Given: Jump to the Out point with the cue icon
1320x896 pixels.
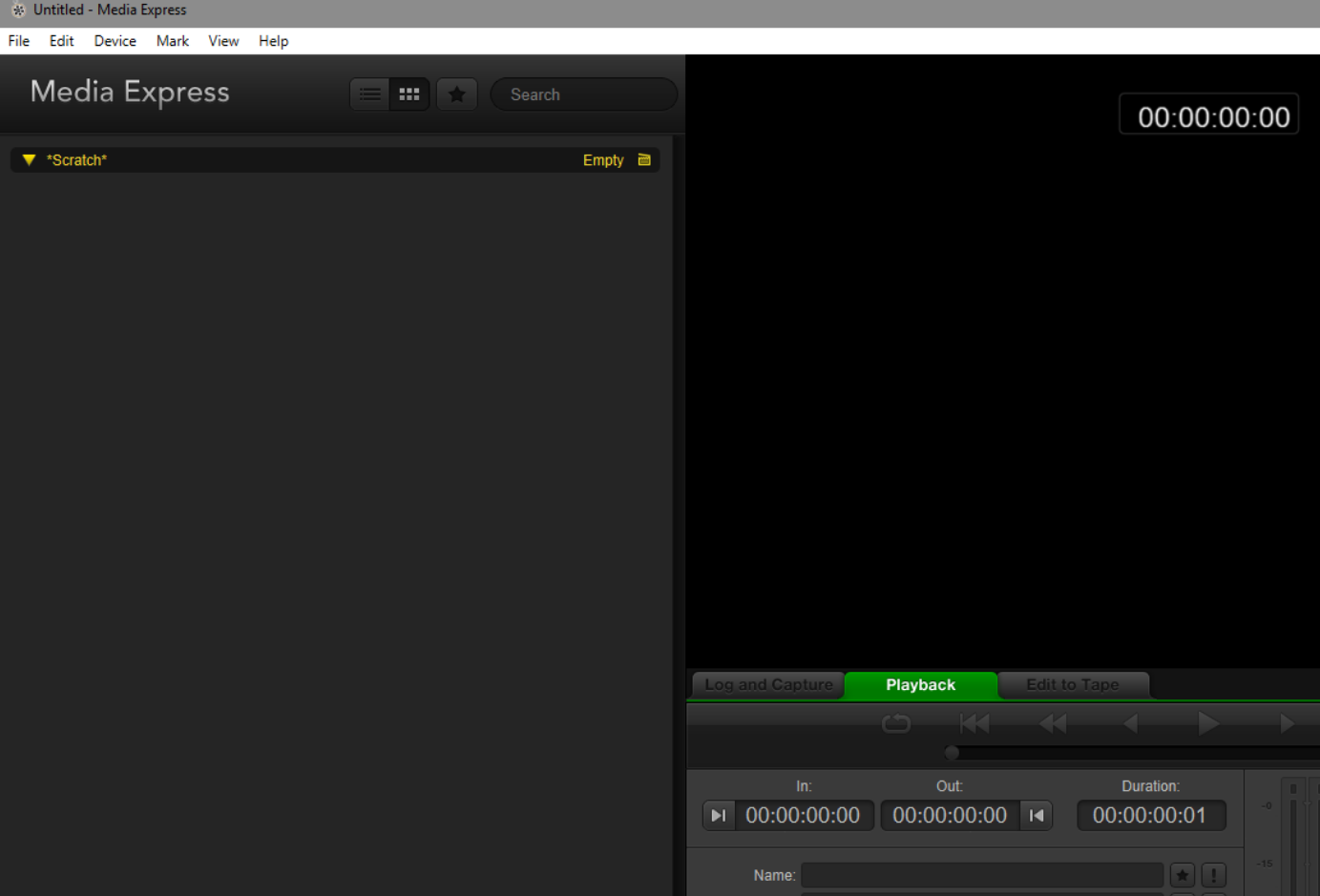Looking at the screenshot, I should pyautogui.click(x=1037, y=815).
